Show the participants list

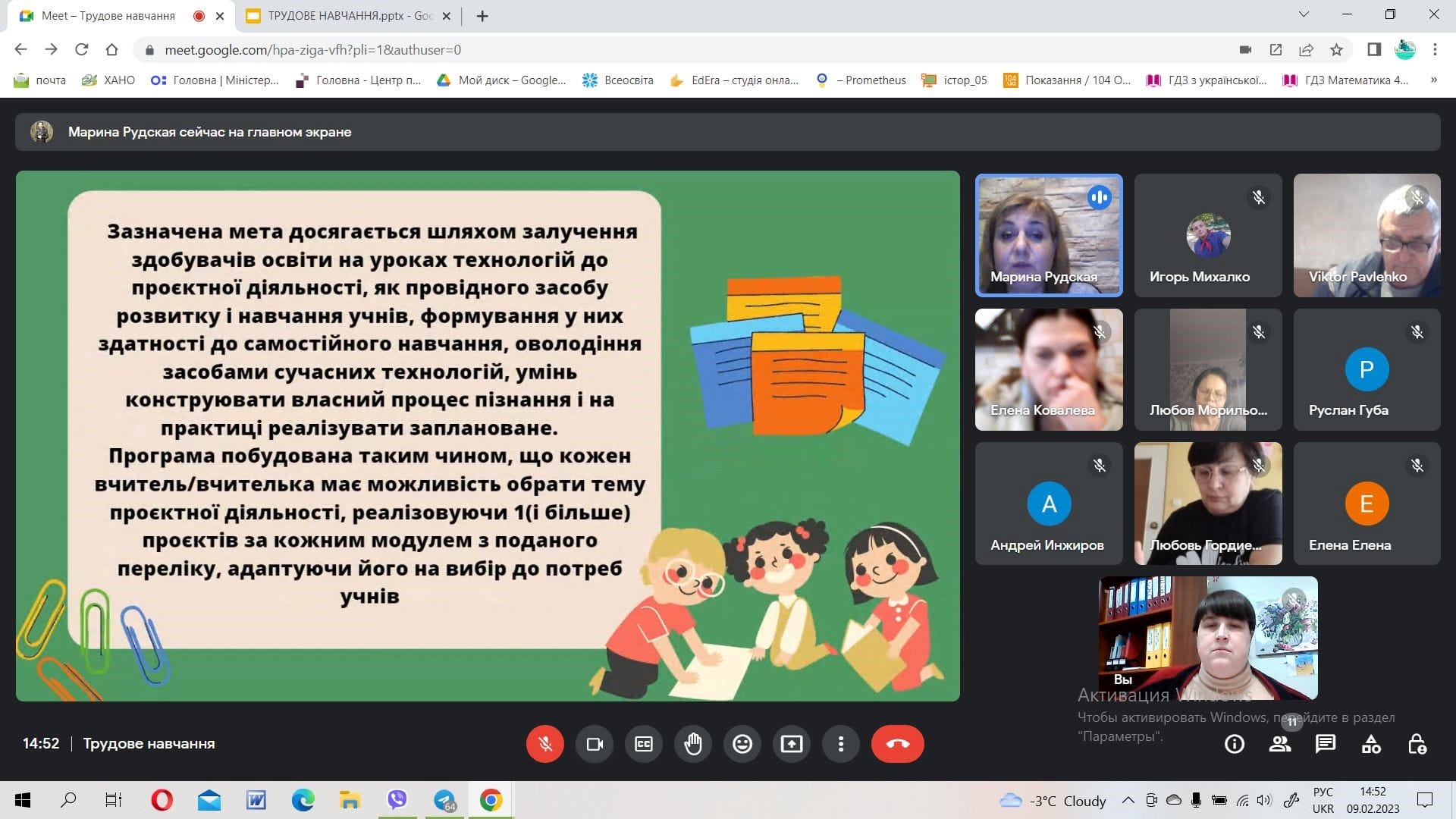tap(1280, 745)
